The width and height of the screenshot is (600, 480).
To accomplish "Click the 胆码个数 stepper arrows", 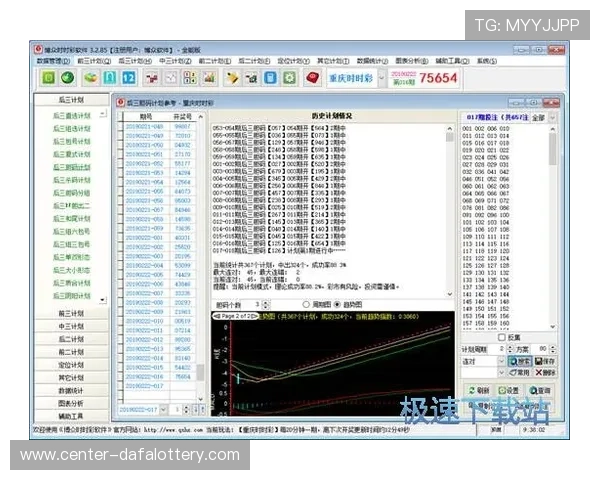I will 266,305.
